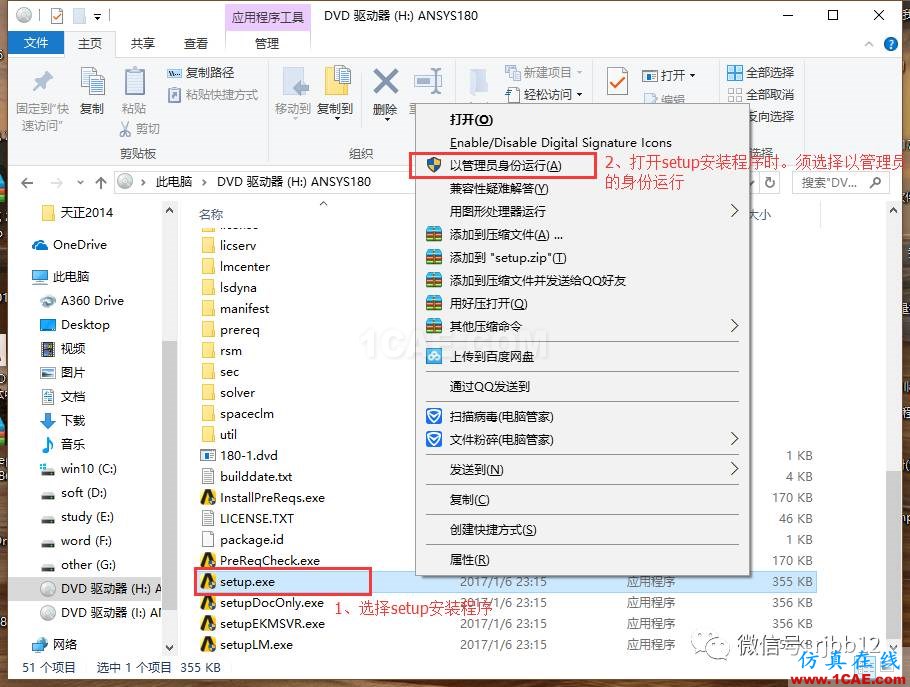This screenshot has width=910, height=687.
Task: Select the builddate.txt file
Action: (x=247, y=476)
